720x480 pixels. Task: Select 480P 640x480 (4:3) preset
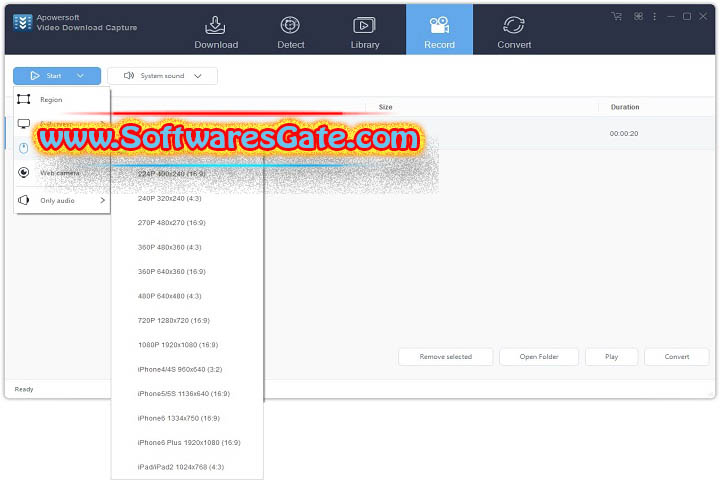169,296
